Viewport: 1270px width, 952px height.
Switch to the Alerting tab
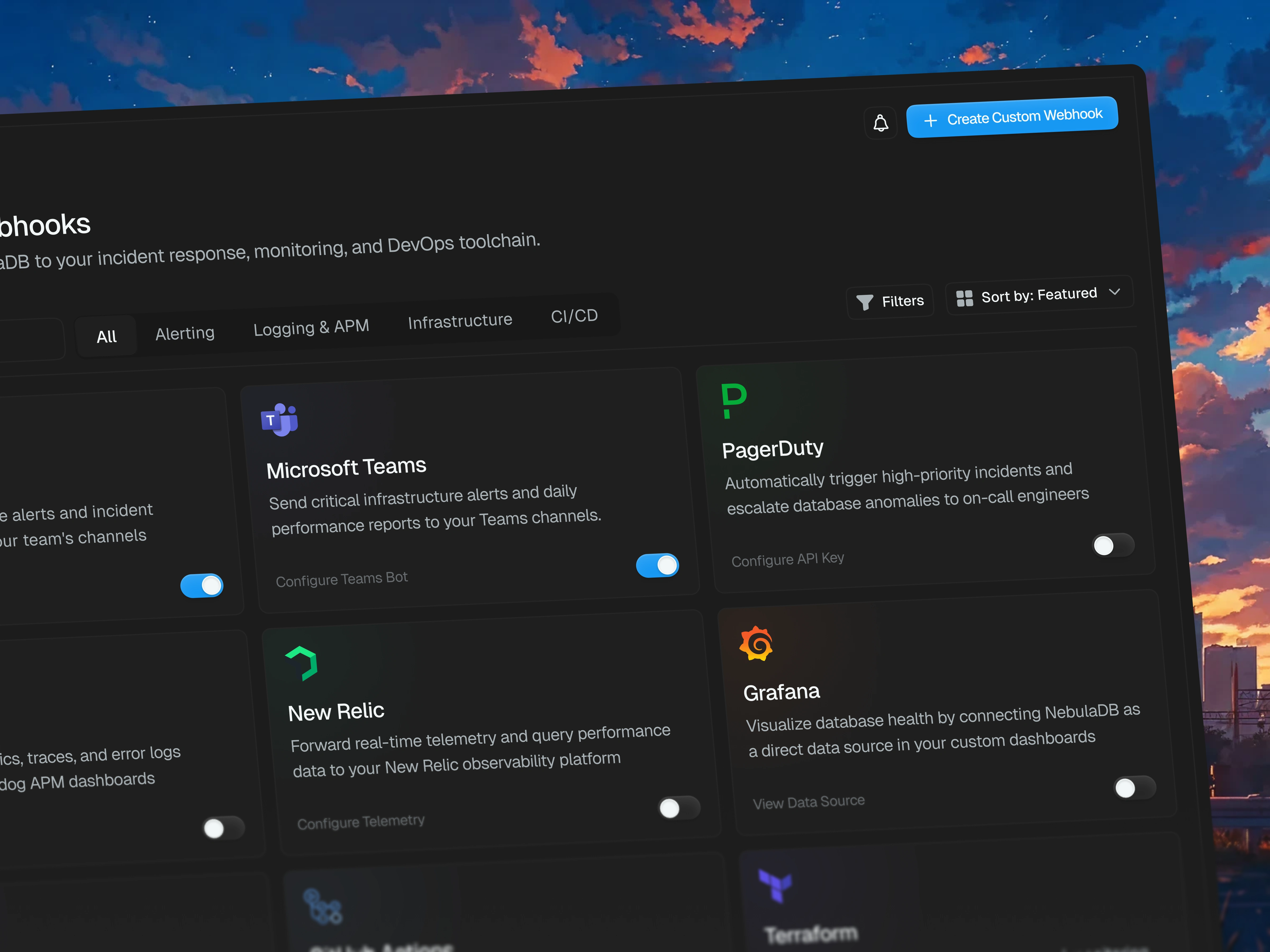point(185,333)
